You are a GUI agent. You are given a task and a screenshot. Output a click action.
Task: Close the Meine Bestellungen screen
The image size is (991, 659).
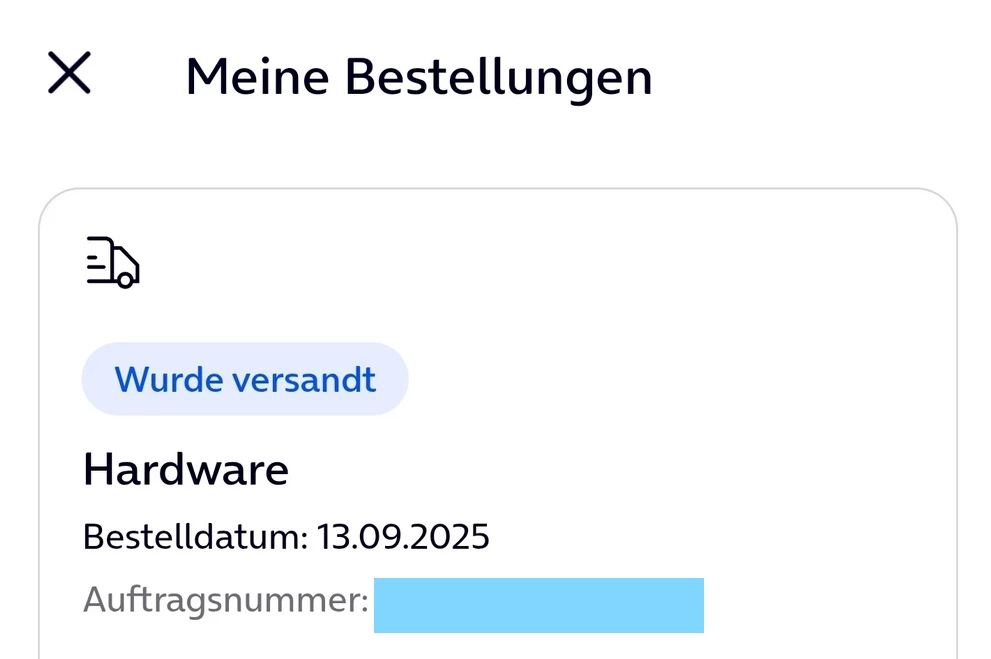(69, 73)
